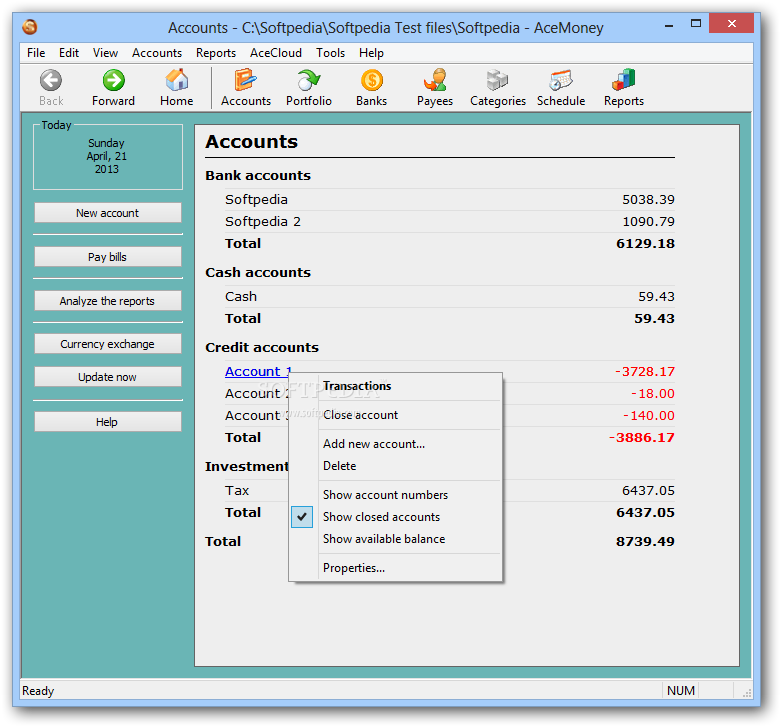Click the NUM indicator in status bar
Screen dimensions: 781x727
tap(680, 691)
